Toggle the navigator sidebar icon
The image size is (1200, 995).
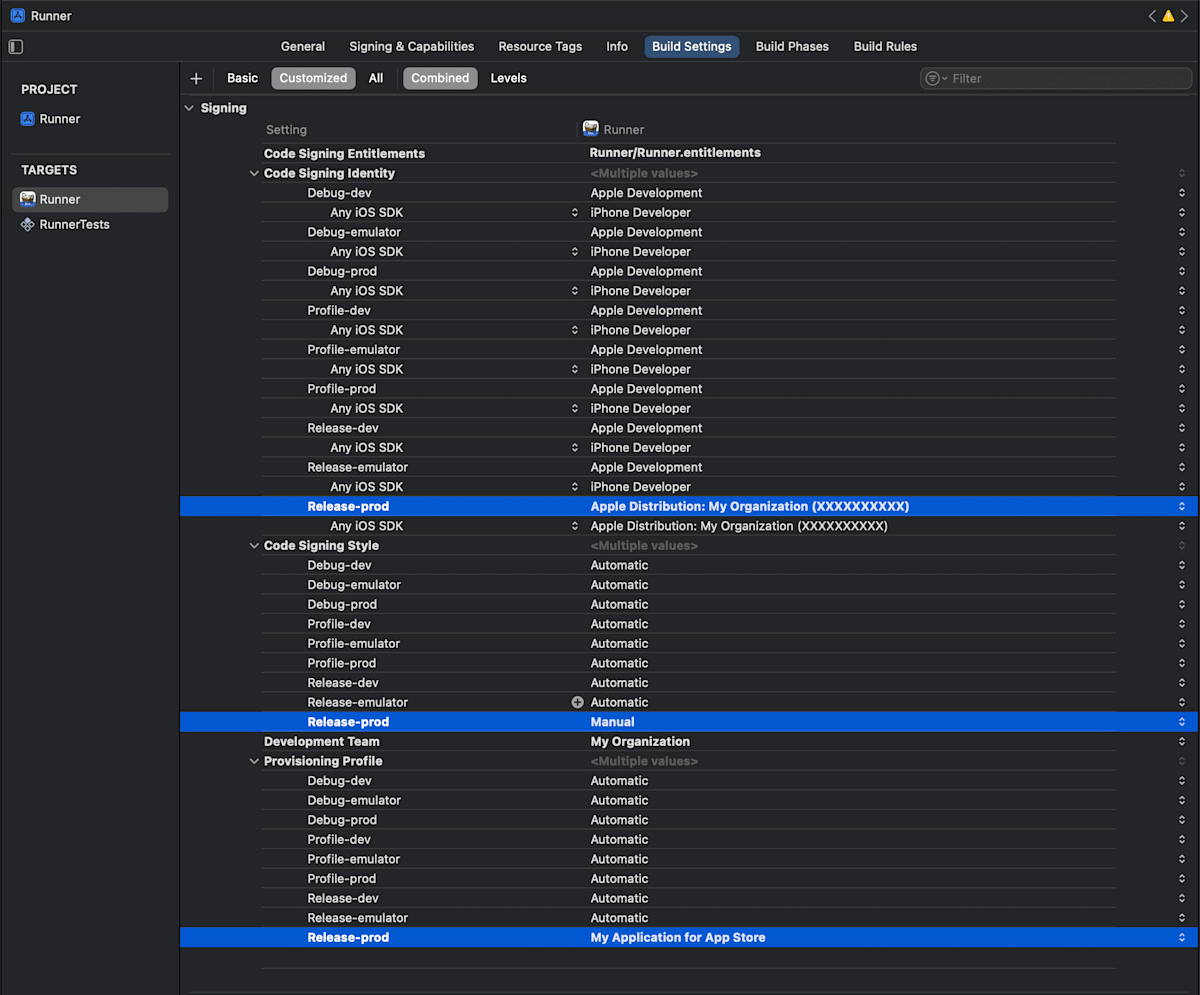pos(16,47)
